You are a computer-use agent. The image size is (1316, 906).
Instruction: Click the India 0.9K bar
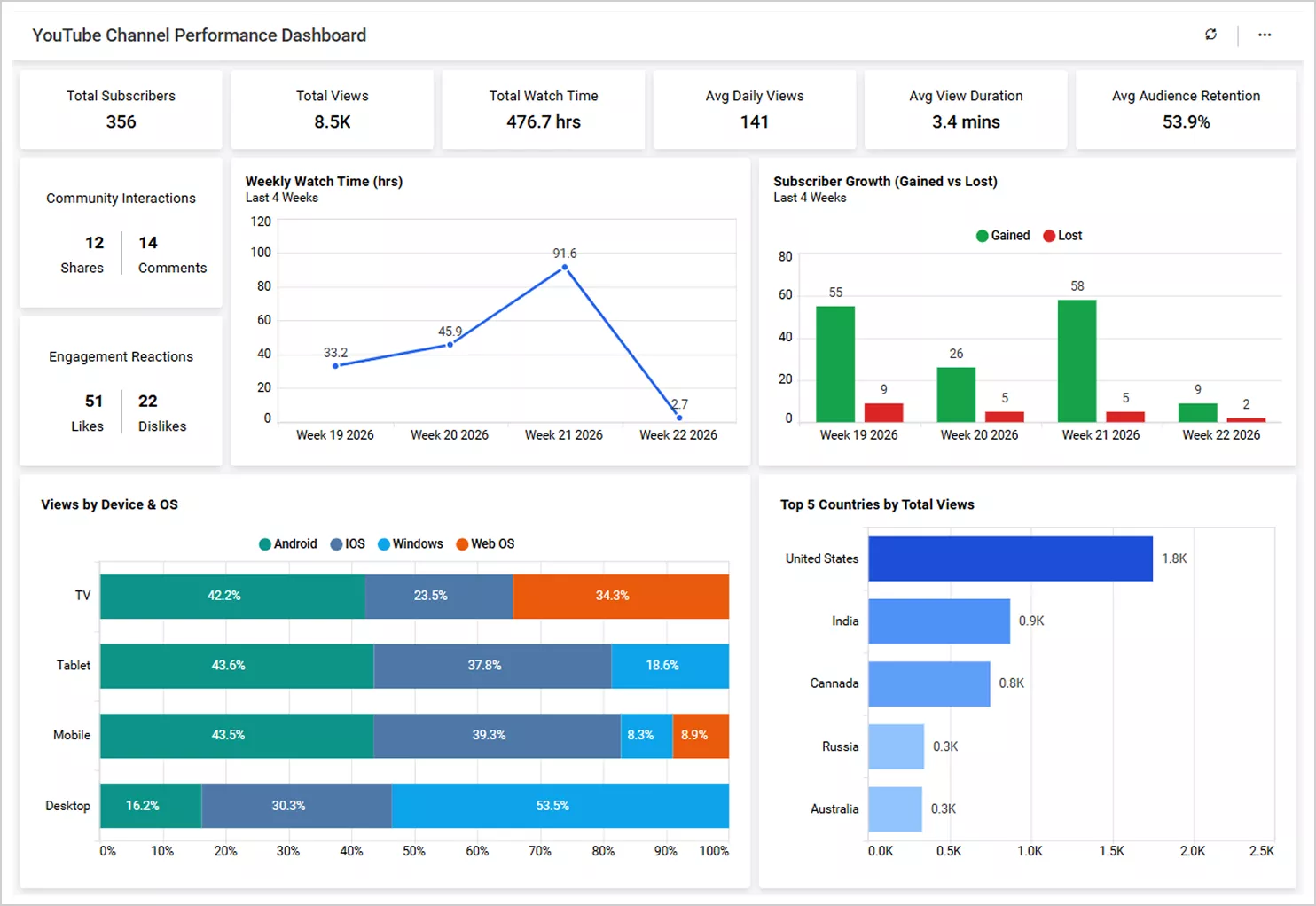[939, 621]
